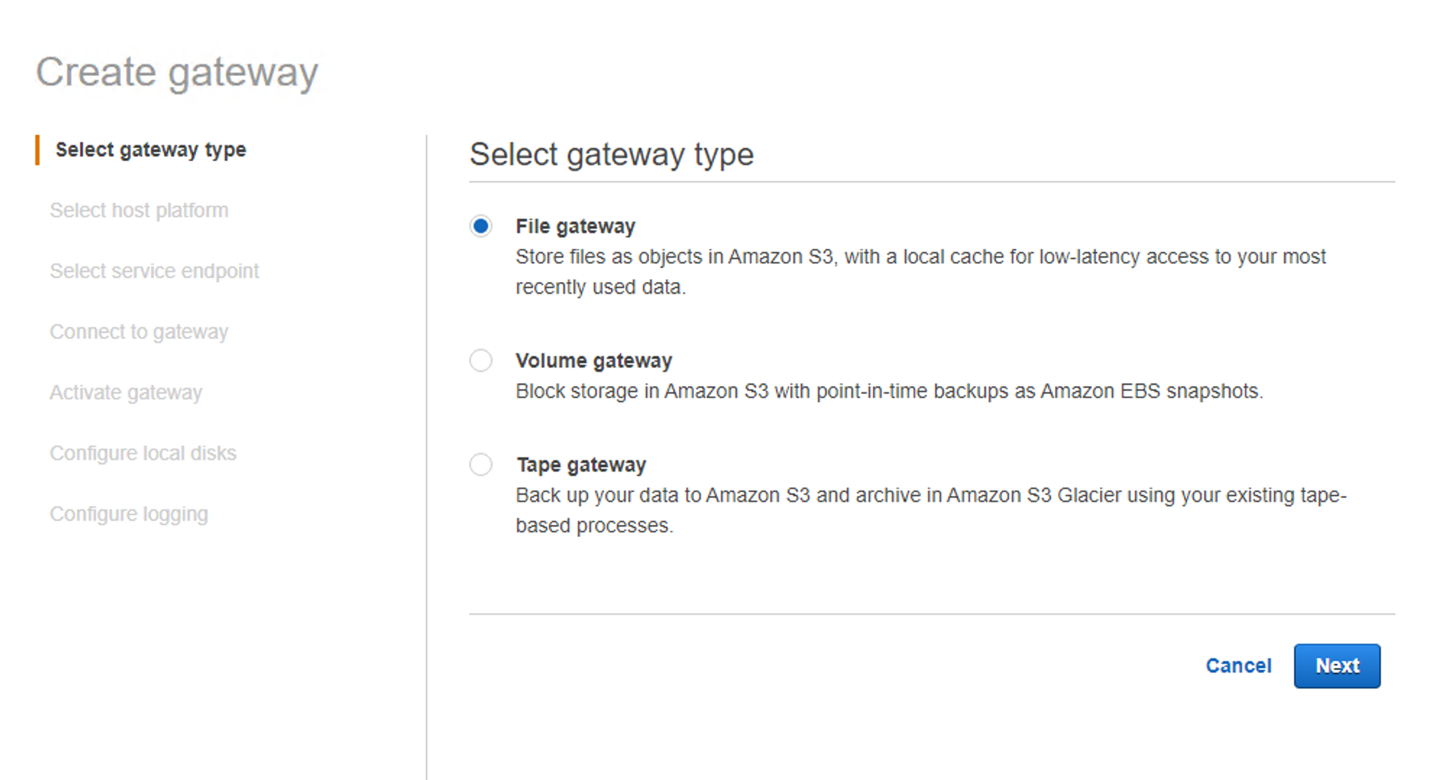
Task: Open the Activate gateway step
Action: point(126,392)
